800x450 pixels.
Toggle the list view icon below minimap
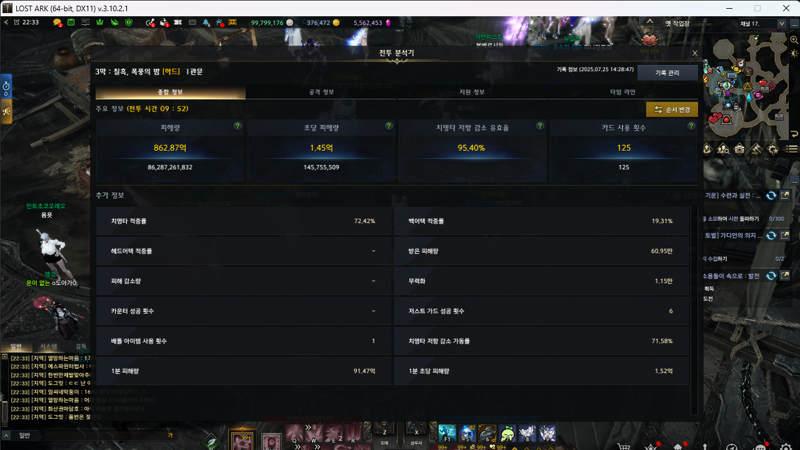(791, 149)
